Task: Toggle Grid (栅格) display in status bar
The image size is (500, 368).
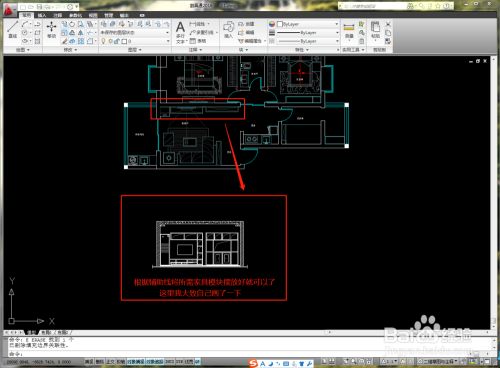Action: [x=100, y=362]
